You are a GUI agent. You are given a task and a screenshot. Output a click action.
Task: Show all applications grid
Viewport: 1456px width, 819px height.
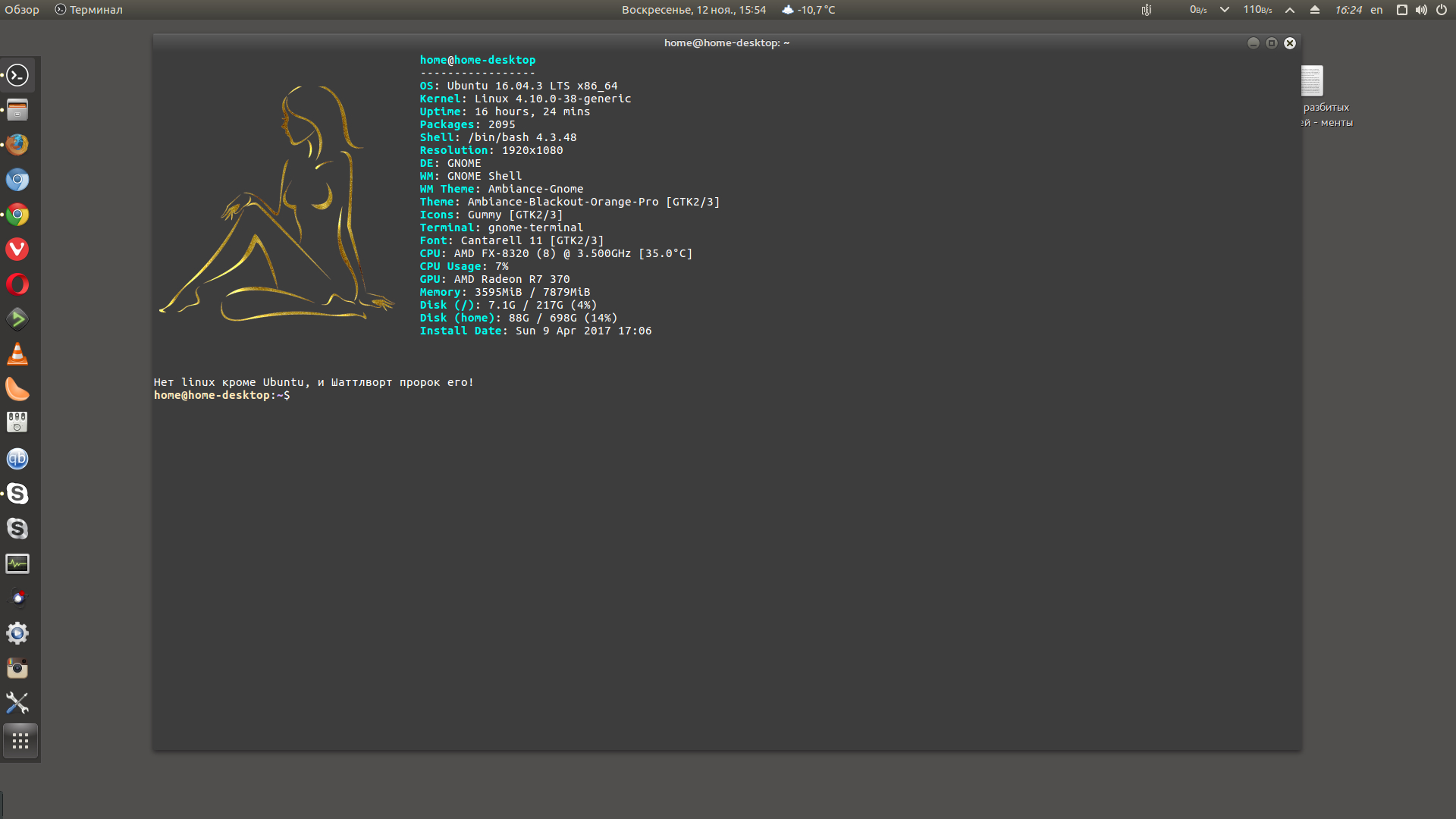coord(20,741)
